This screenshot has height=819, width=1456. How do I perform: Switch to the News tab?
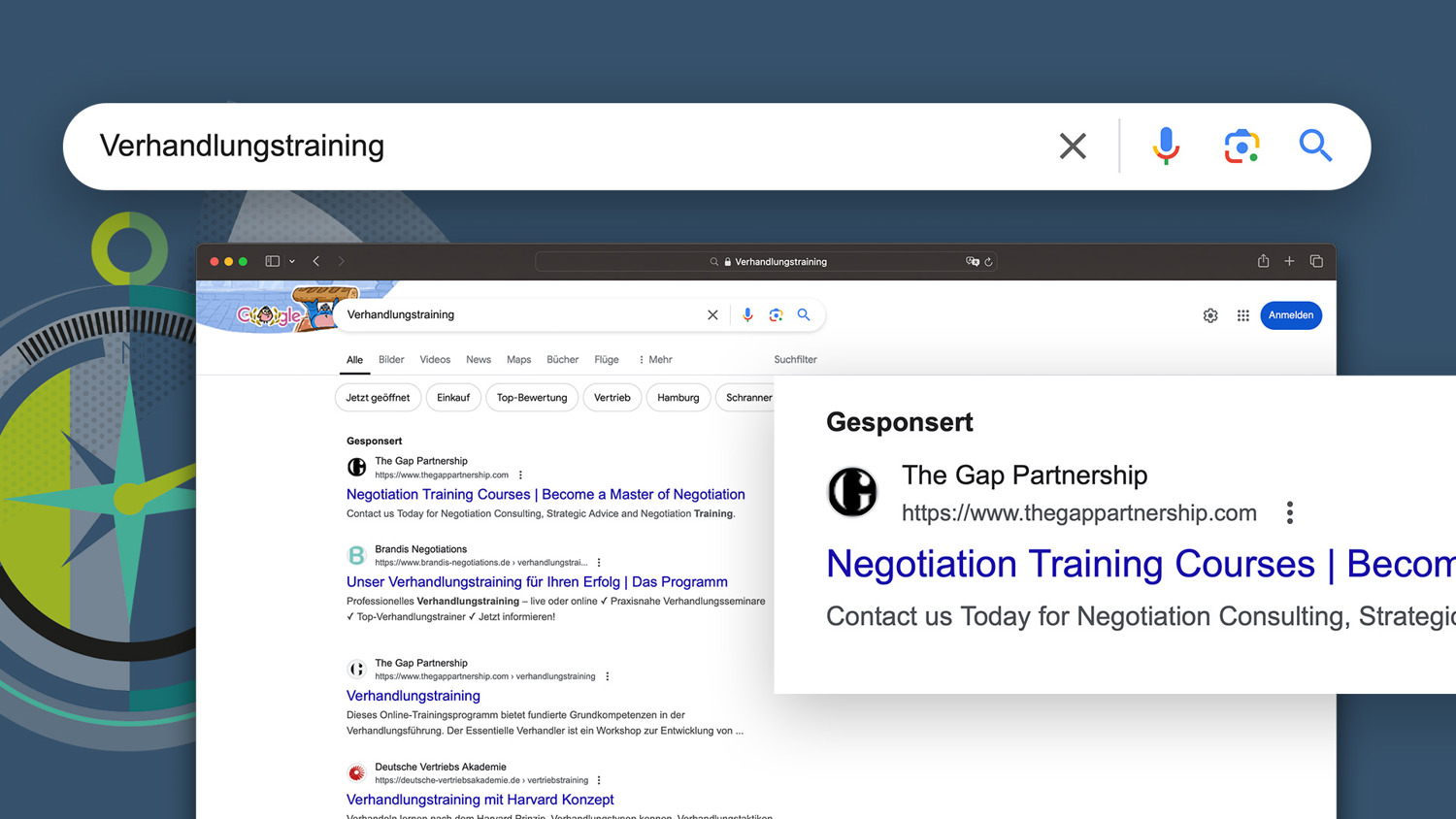(x=479, y=359)
